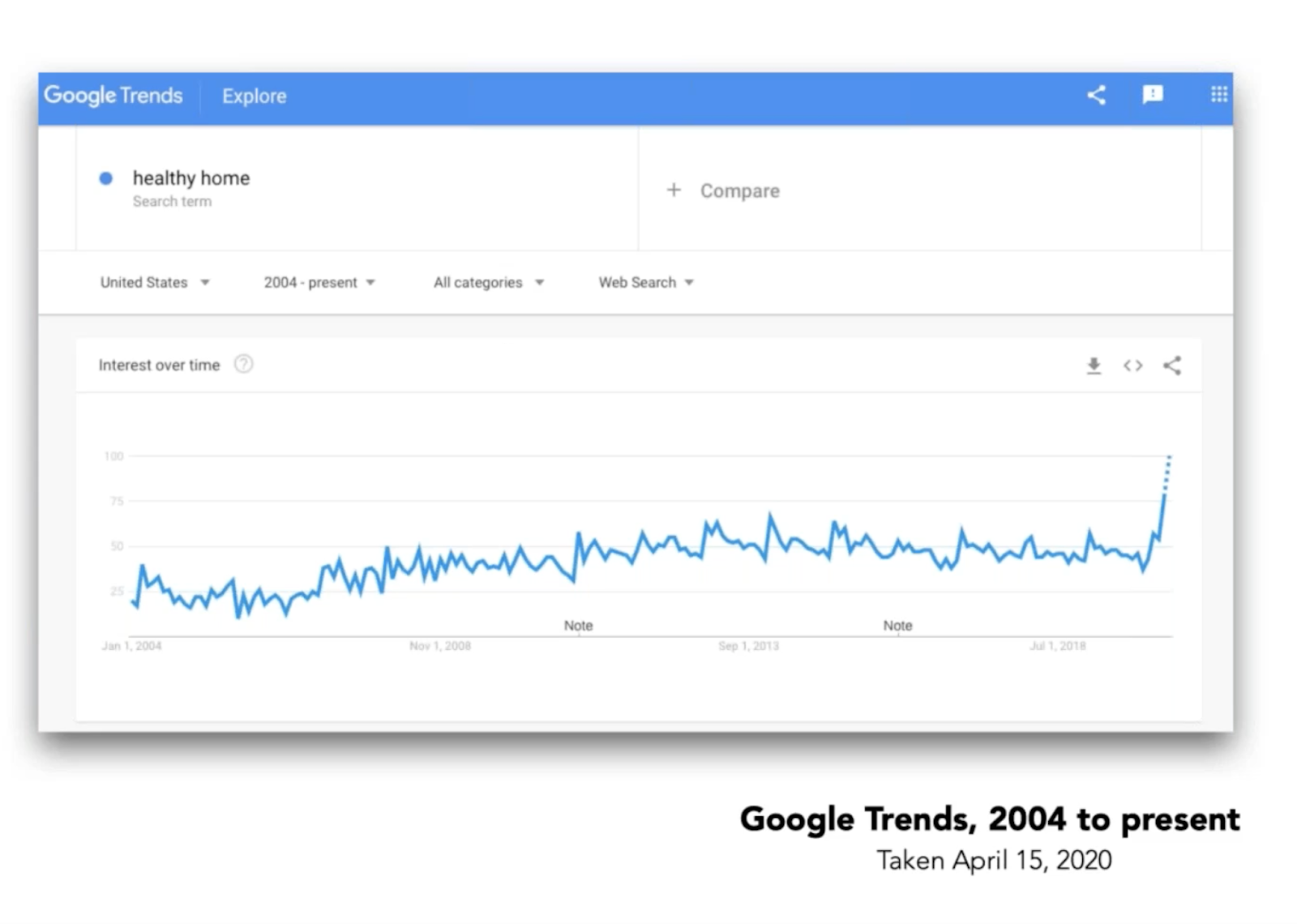Open the send feedback icon
The width and height of the screenshot is (1297, 924).
pos(1153,95)
